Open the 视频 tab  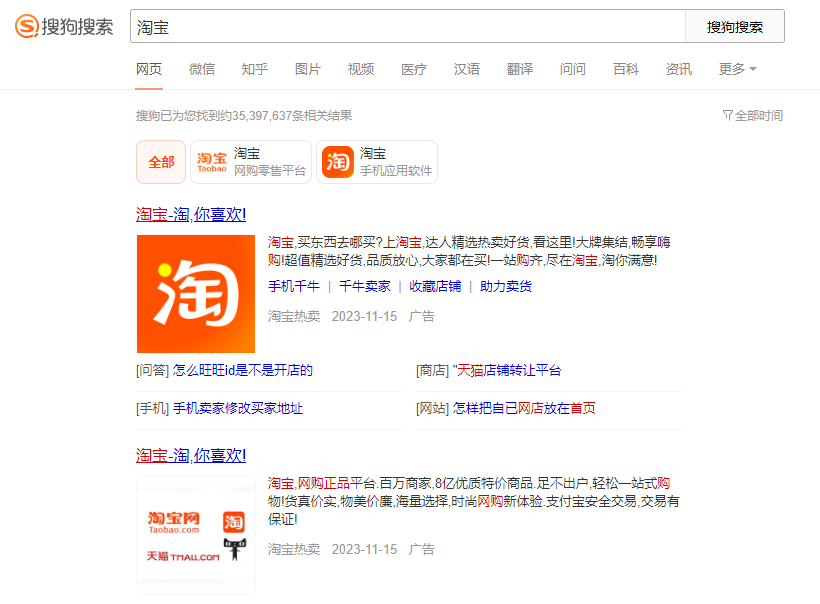coord(361,69)
